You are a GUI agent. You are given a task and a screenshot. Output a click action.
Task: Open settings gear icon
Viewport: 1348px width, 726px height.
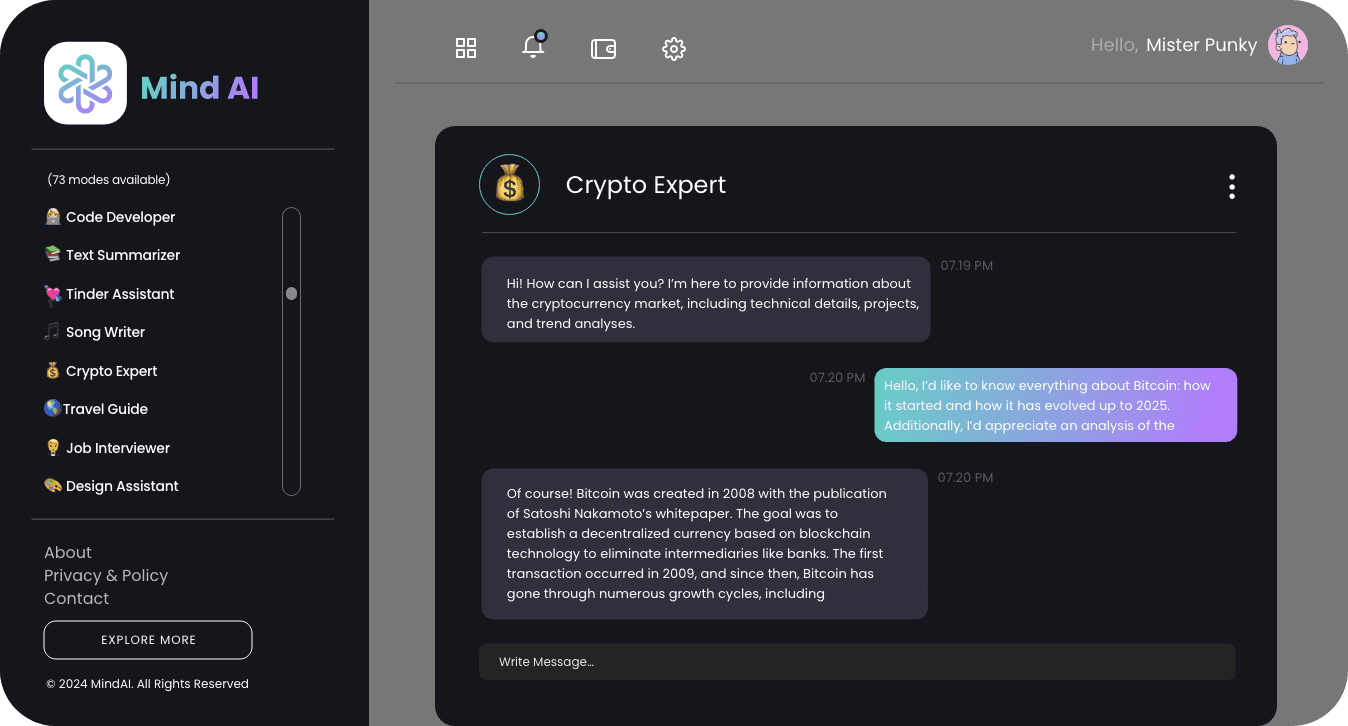pyautogui.click(x=674, y=48)
